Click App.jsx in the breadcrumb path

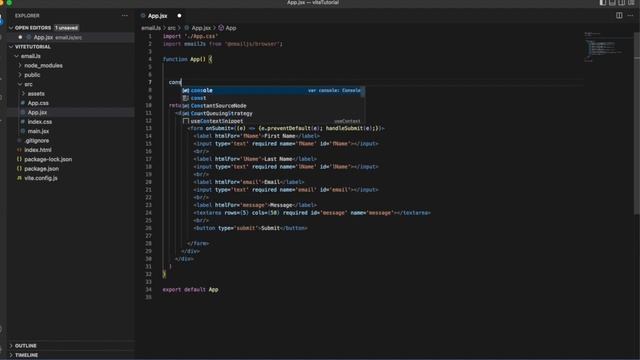[x=201, y=28]
